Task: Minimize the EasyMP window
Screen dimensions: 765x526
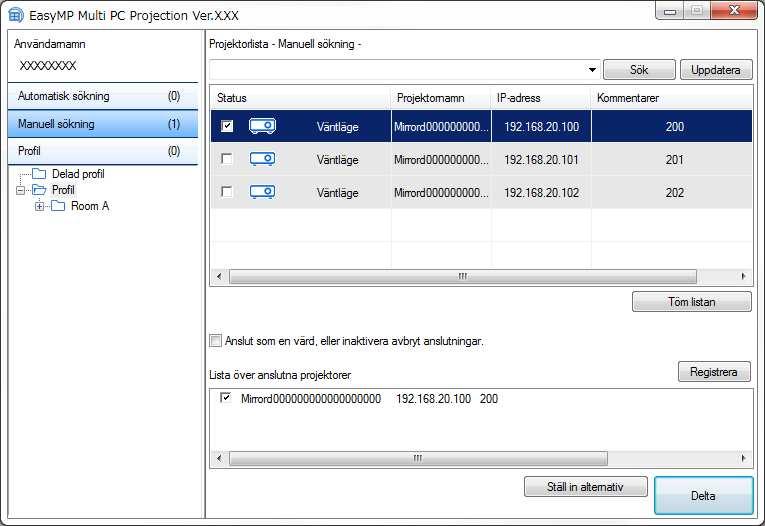Action: [x=670, y=11]
